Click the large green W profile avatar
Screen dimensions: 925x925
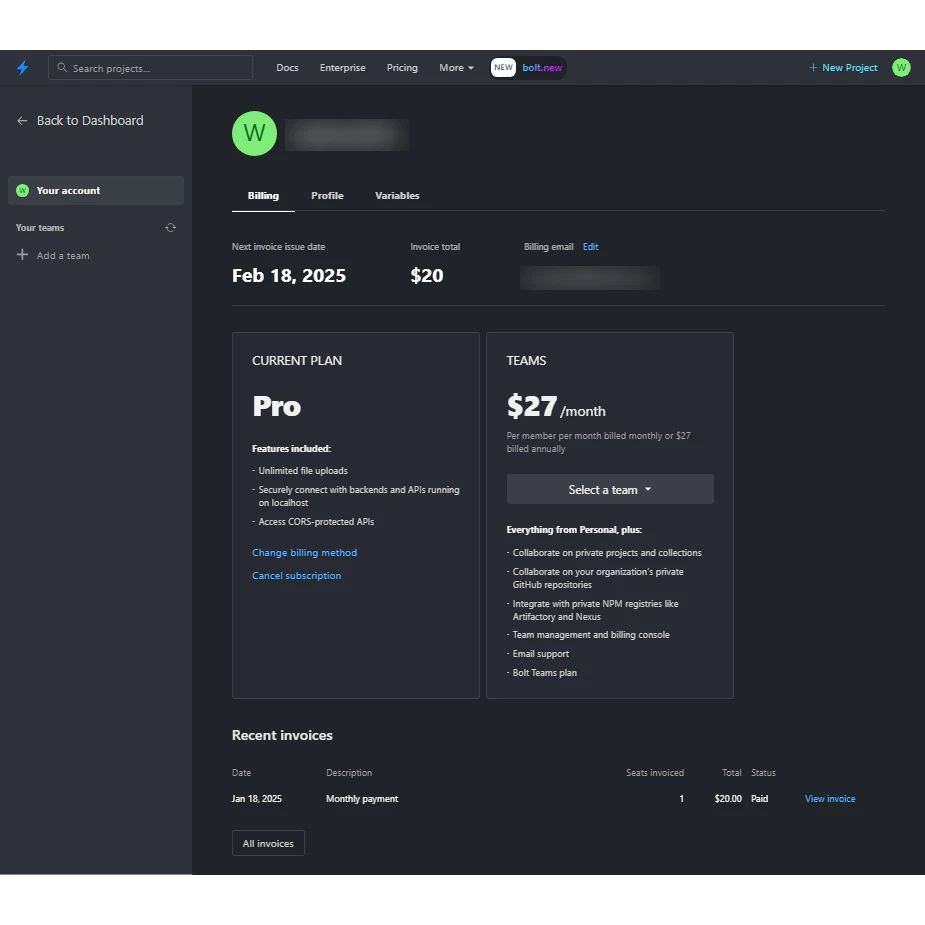click(x=254, y=134)
